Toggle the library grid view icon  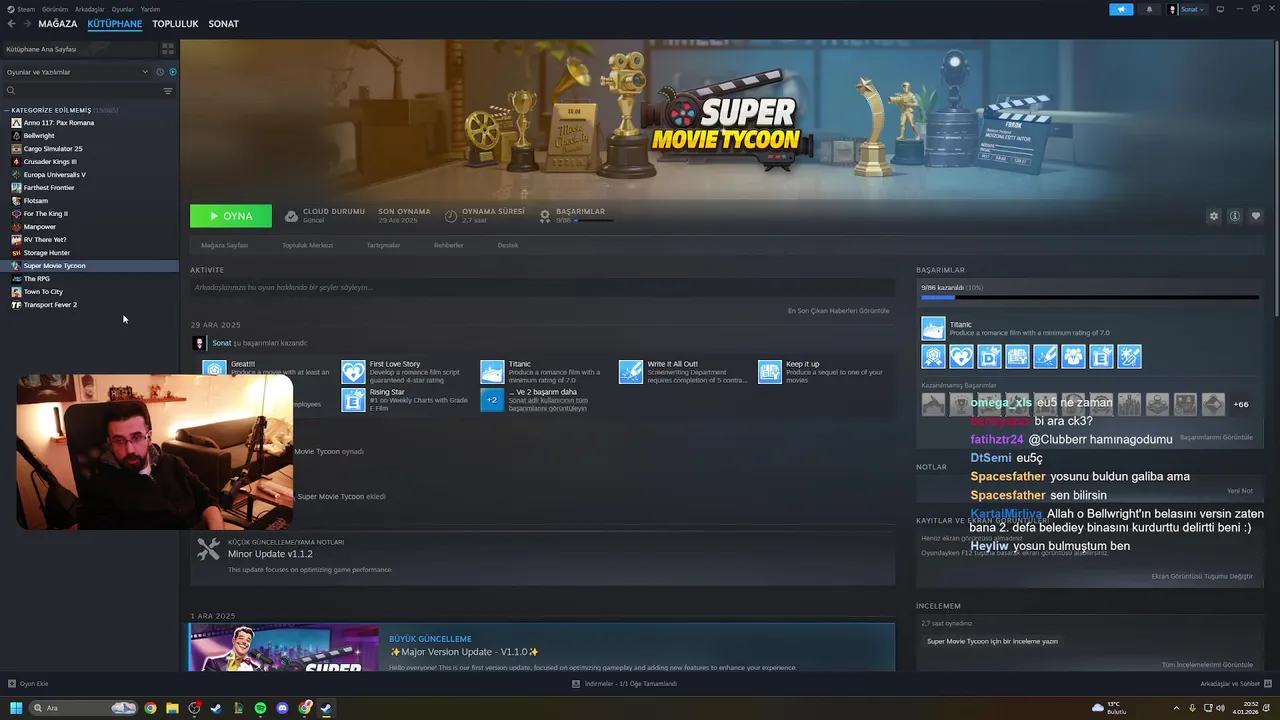coord(167,48)
